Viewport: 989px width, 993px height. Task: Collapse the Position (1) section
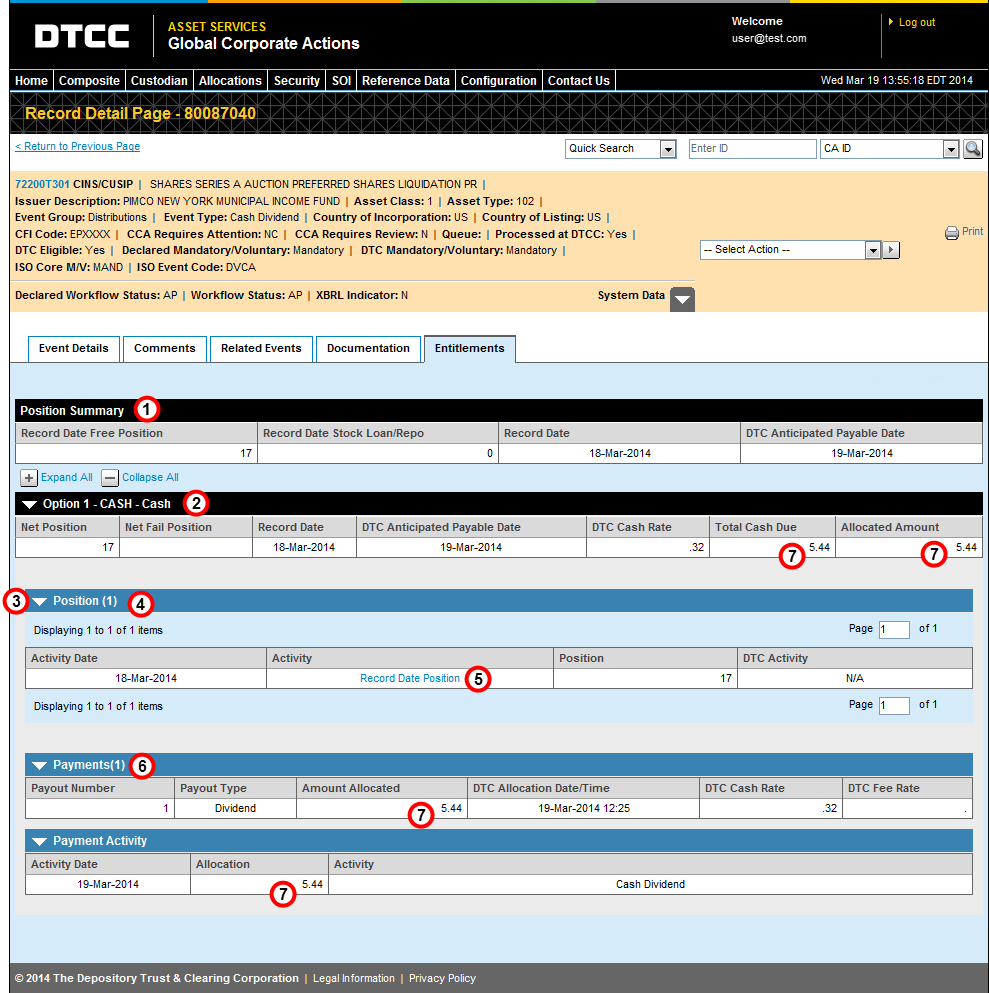coord(39,602)
